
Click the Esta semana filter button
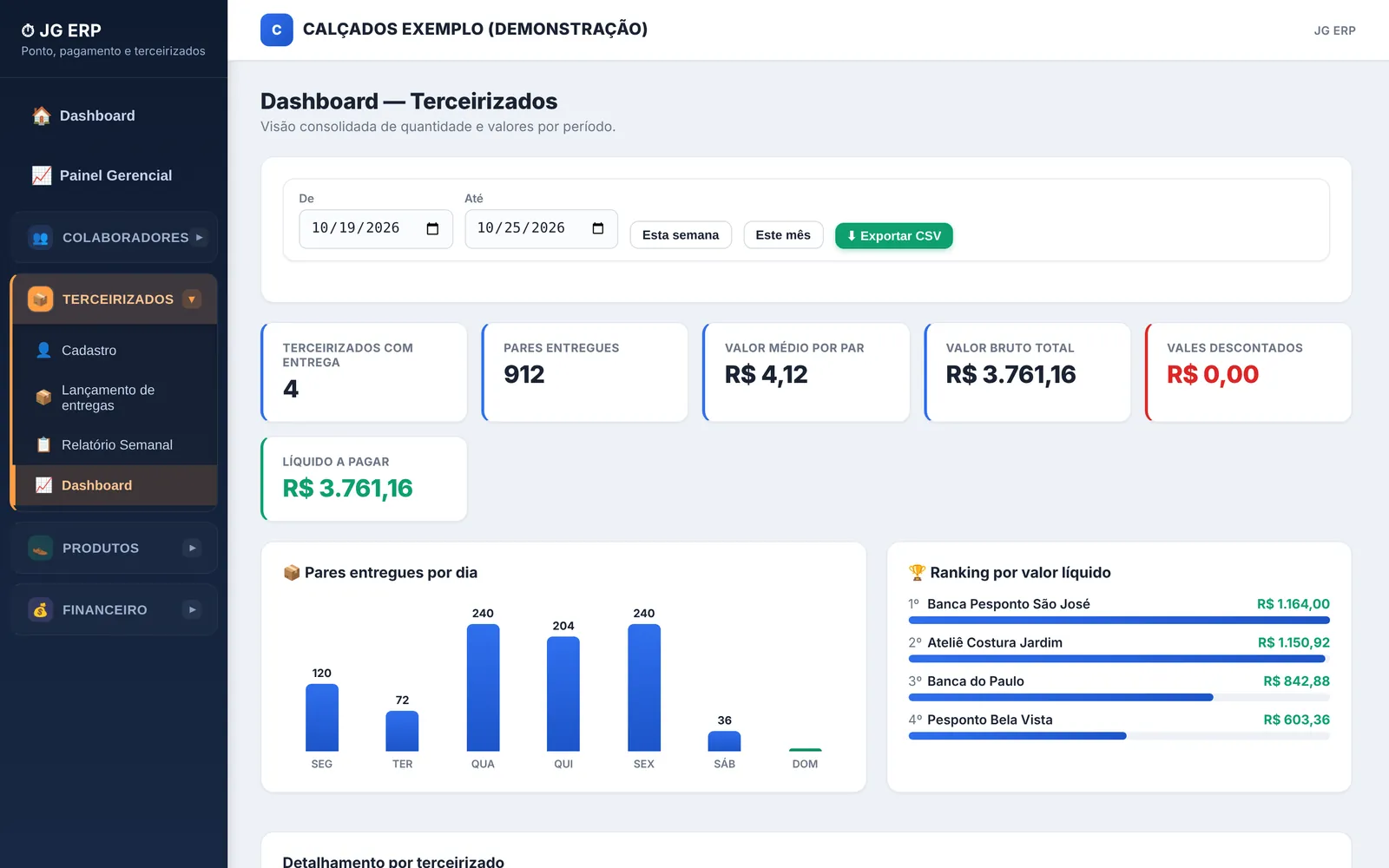pyautogui.click(x=681, y=235)
